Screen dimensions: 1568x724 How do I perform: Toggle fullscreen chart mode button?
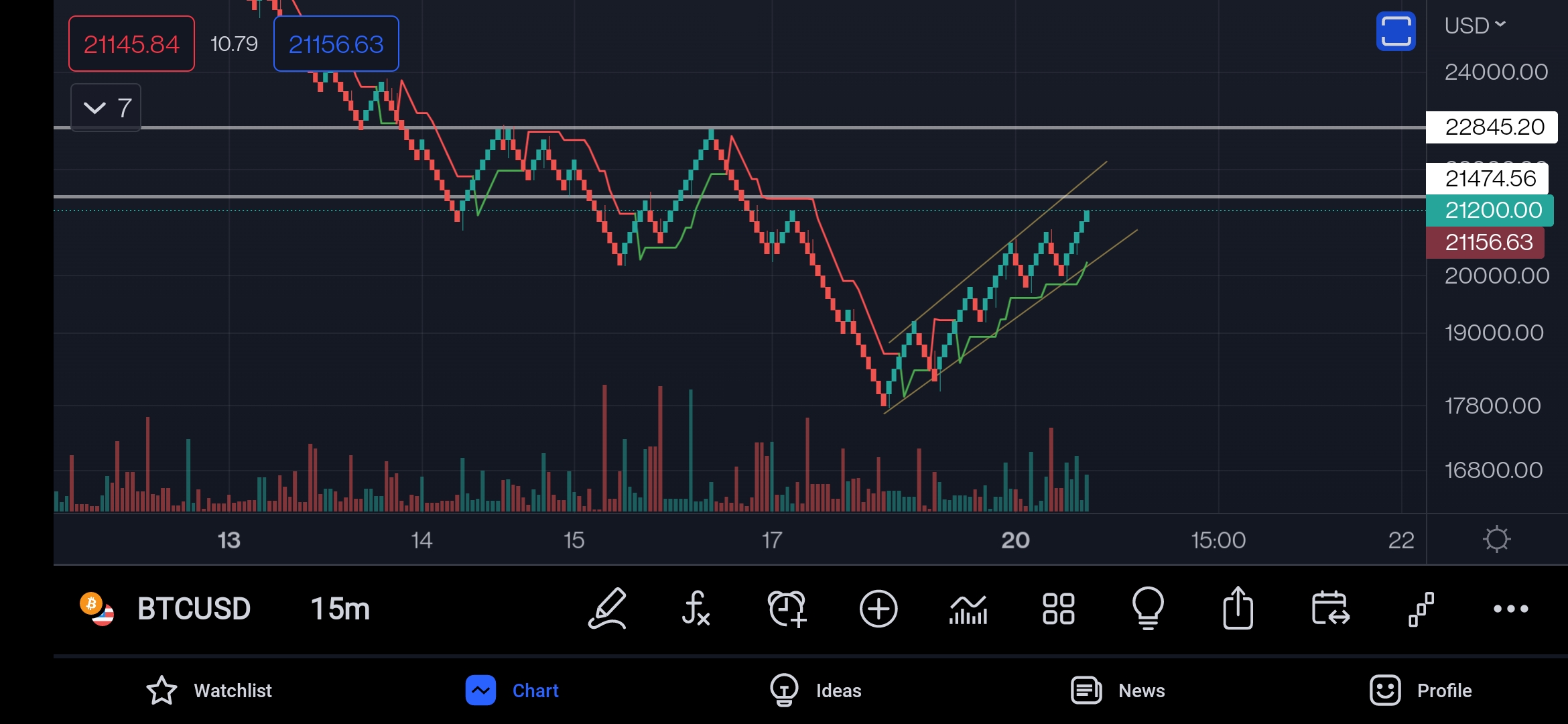(x=1396, y=32)
